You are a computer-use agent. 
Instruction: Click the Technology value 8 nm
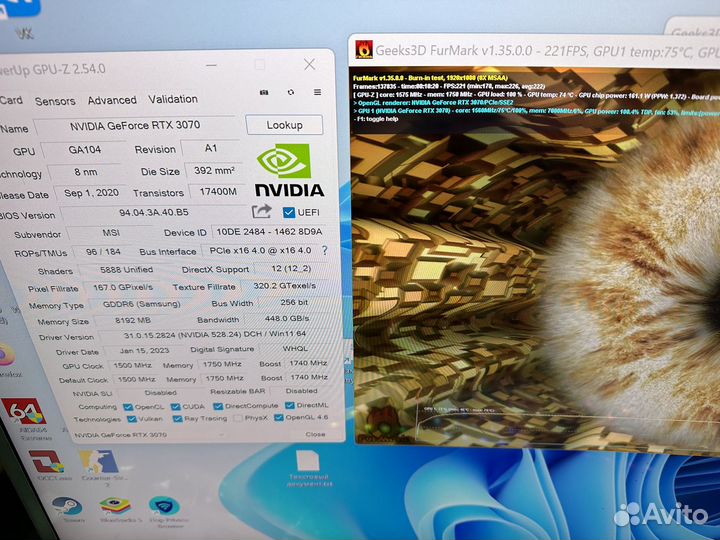[85, 172]
